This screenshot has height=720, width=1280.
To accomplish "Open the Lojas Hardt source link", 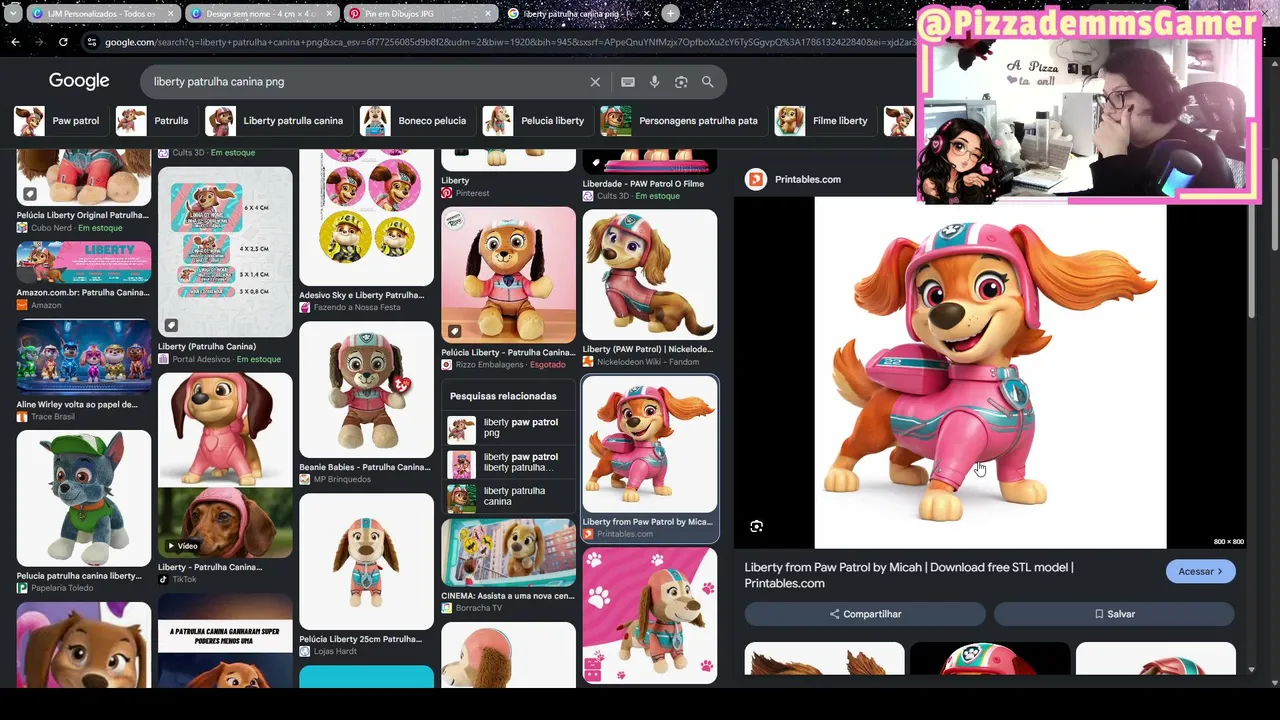I will pos(340,651).
